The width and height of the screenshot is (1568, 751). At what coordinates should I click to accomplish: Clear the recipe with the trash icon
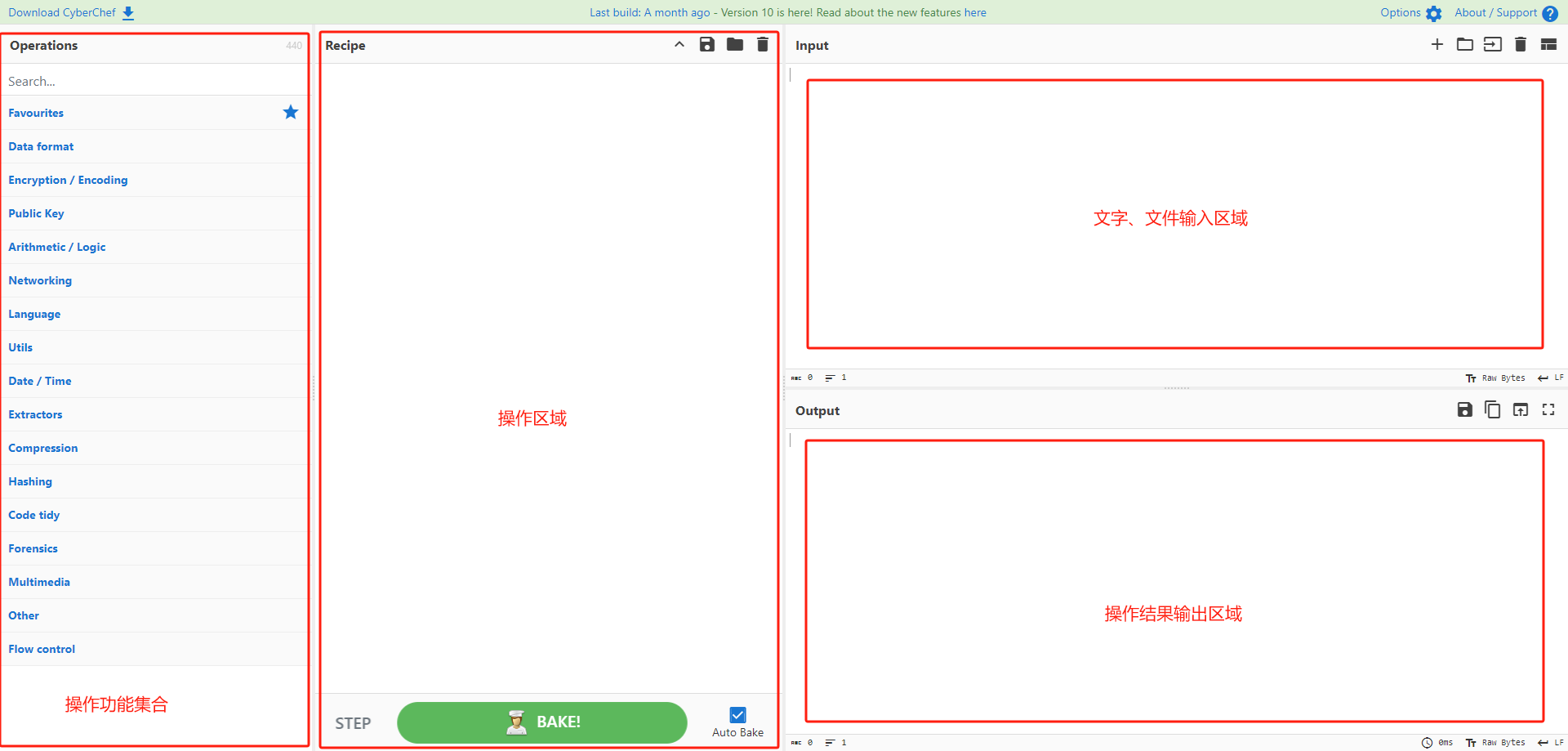(763, 45)
